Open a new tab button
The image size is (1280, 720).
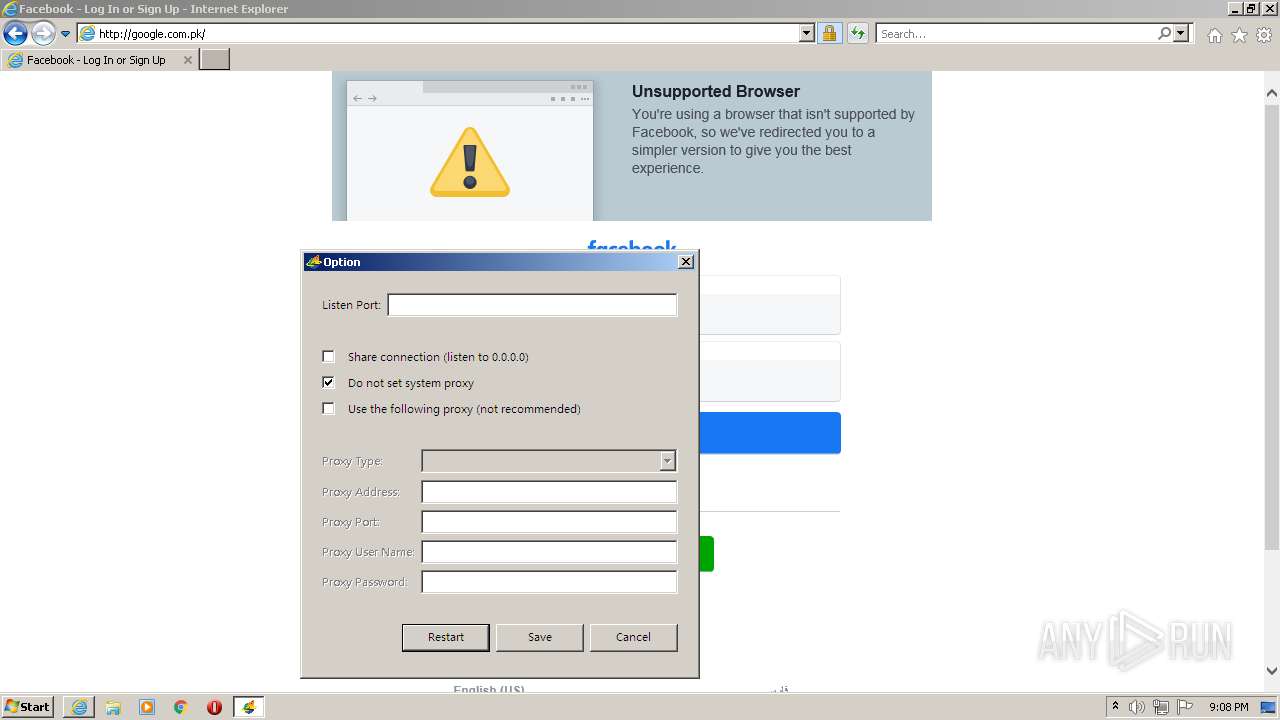pos(215,60)
